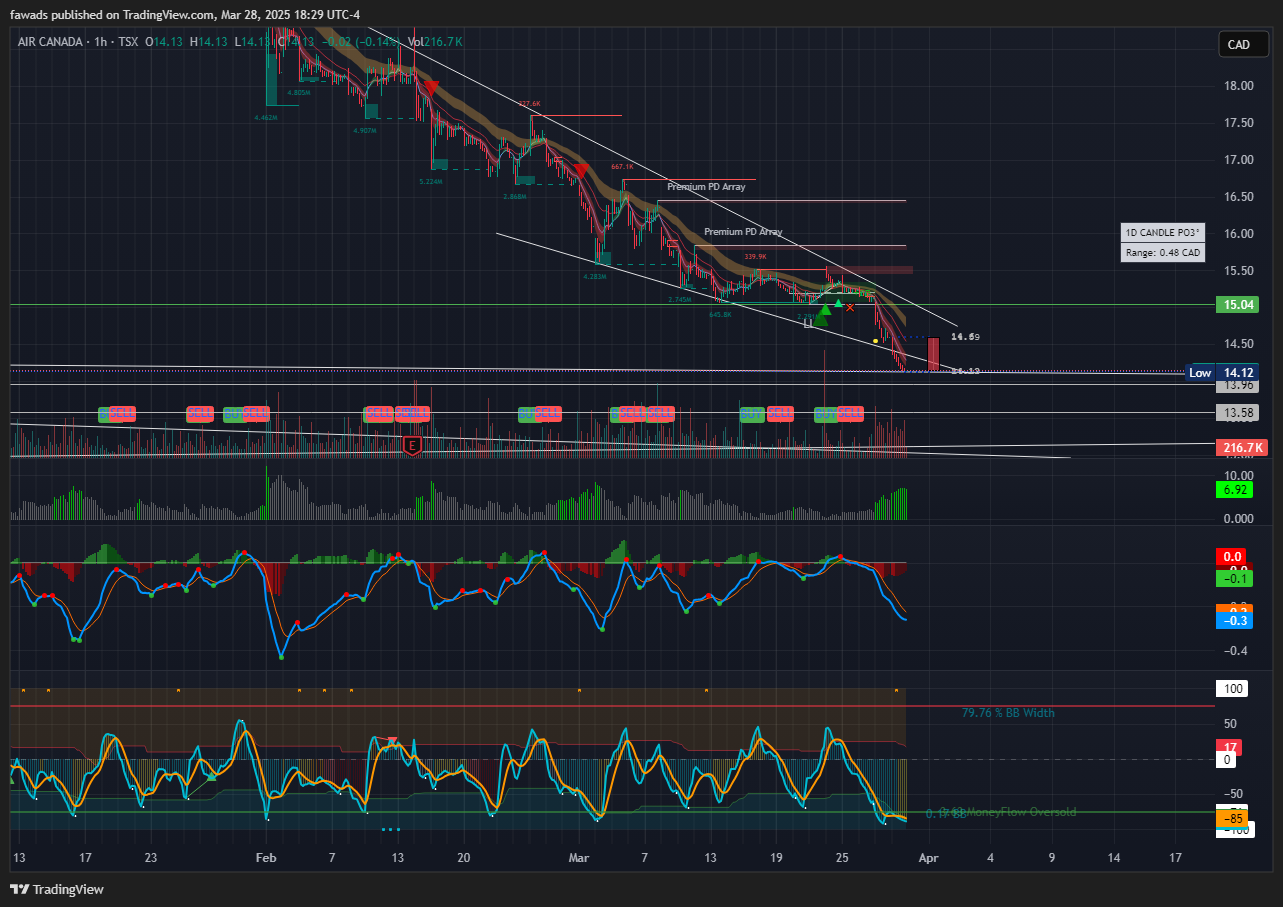This screenshot has width=1283, height=907.
Task: Click the red 17 indicator value label
Action: pyautogui.click(x=1229, y=747)
